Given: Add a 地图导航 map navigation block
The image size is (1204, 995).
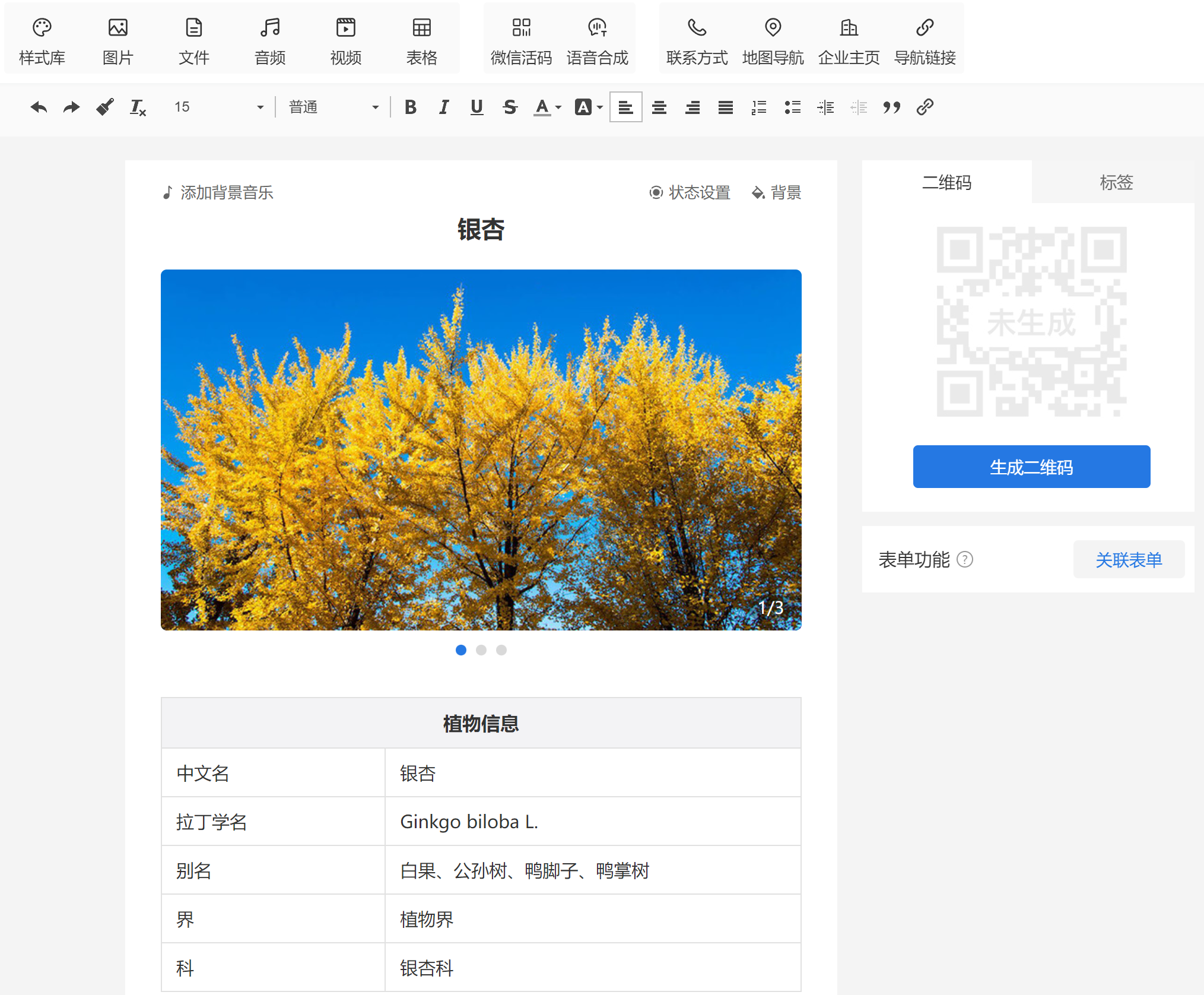Looking at the screenshot, I should click(x=773, y=40).
